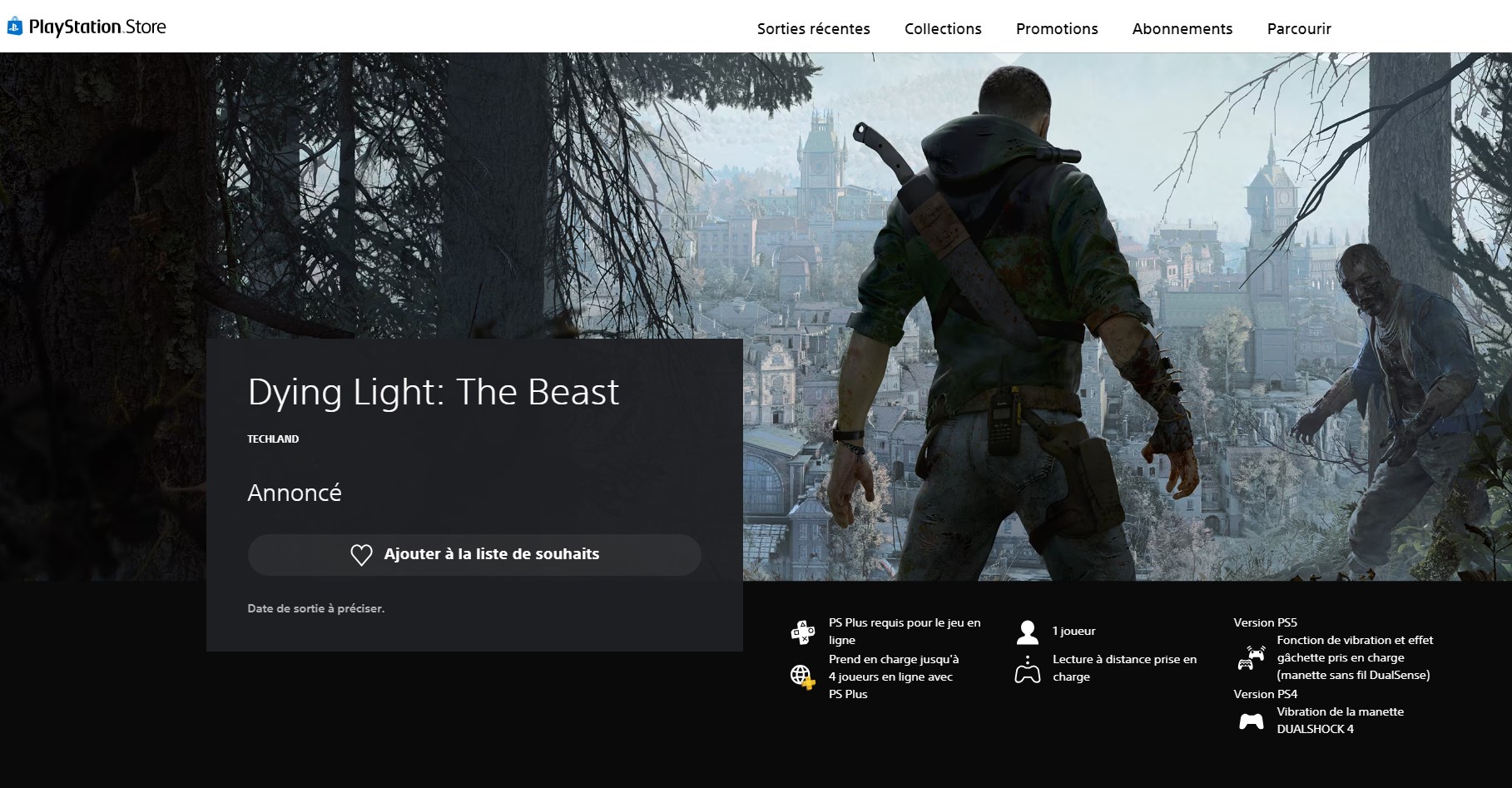Click the Annoncé status text
The image size is (1512, 788).
295,493
